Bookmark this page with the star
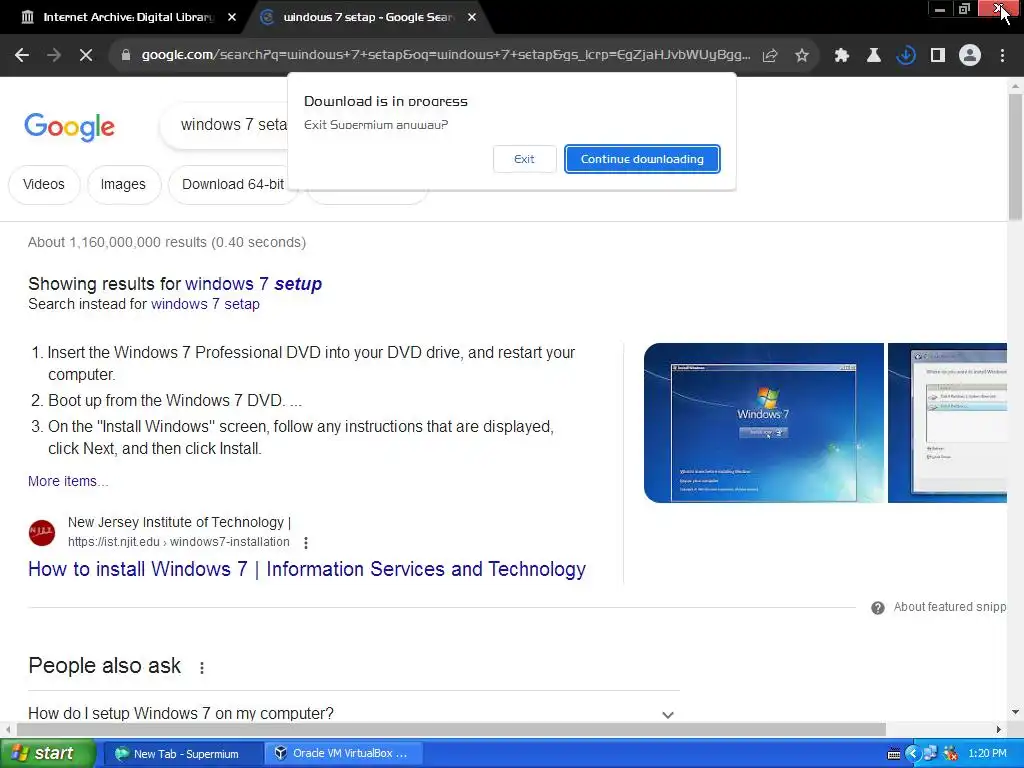Image resolution: width=1024 pixels, height=768 pixels. (802, 56)
